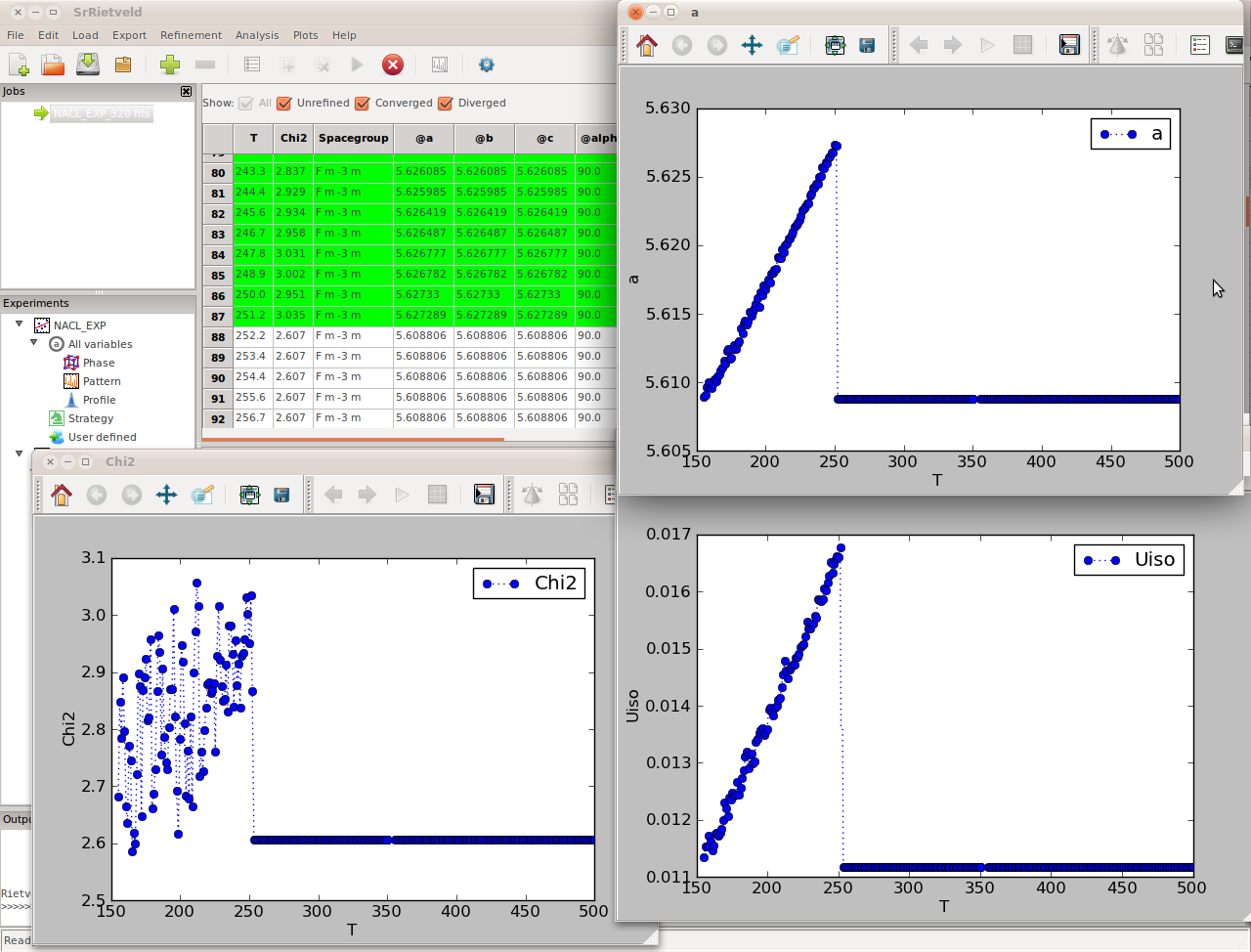
Task: Open the Export menu
Action: 129,35
